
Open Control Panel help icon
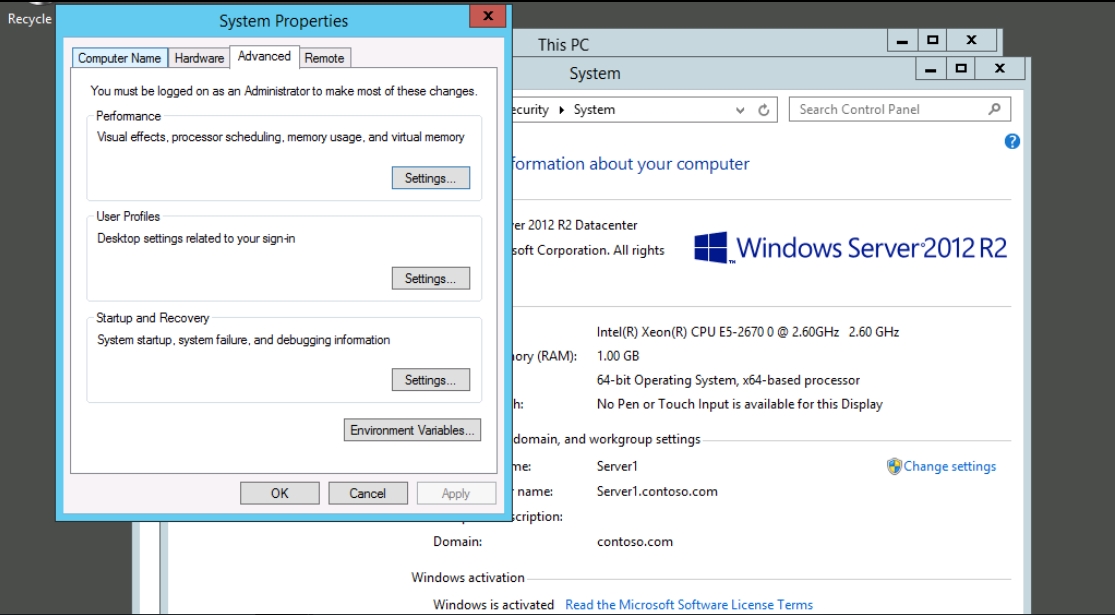pos(1012,141)
